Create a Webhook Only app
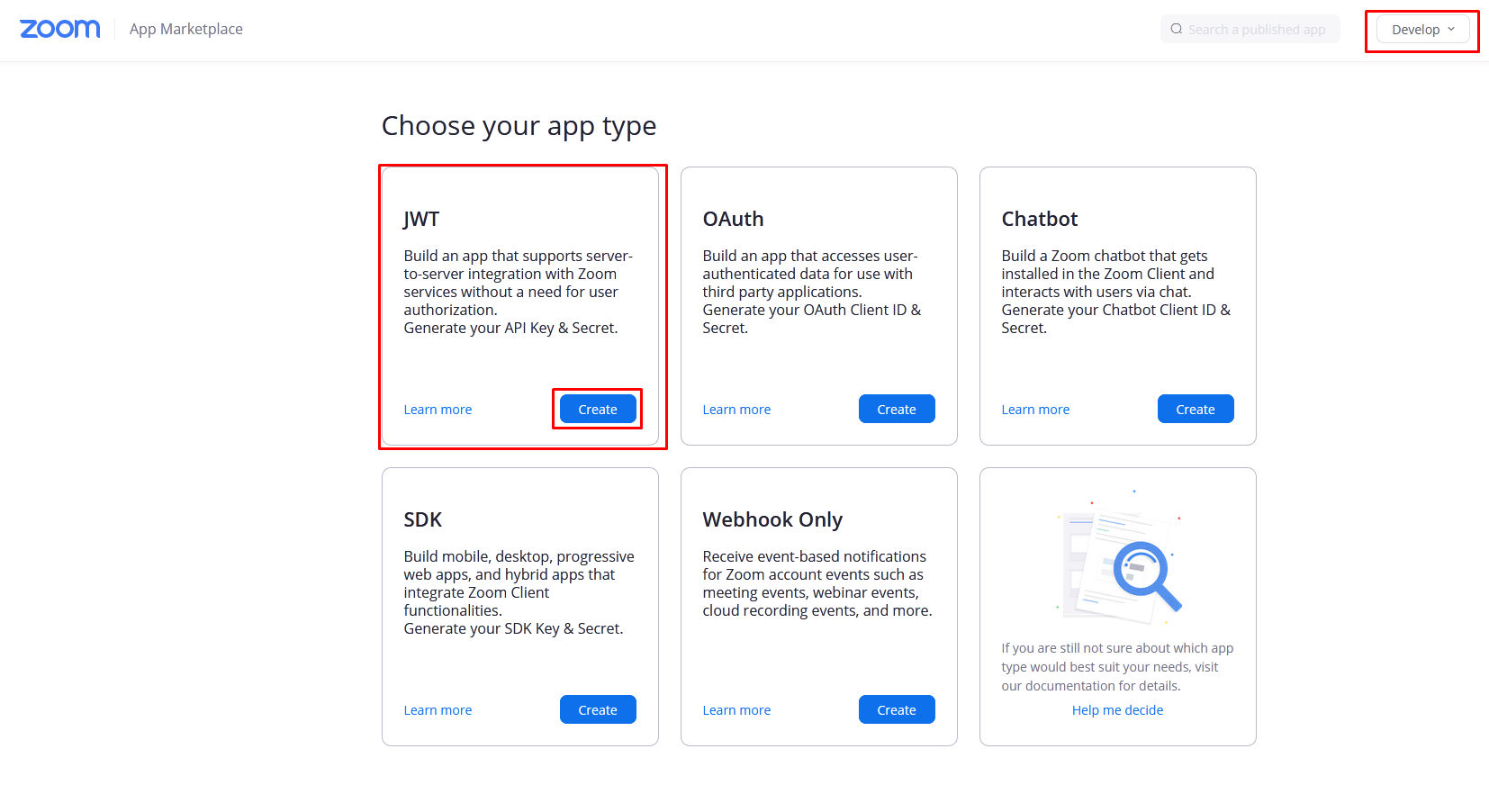Screen dimensions: 1489x812 click(x=897, y=709)
